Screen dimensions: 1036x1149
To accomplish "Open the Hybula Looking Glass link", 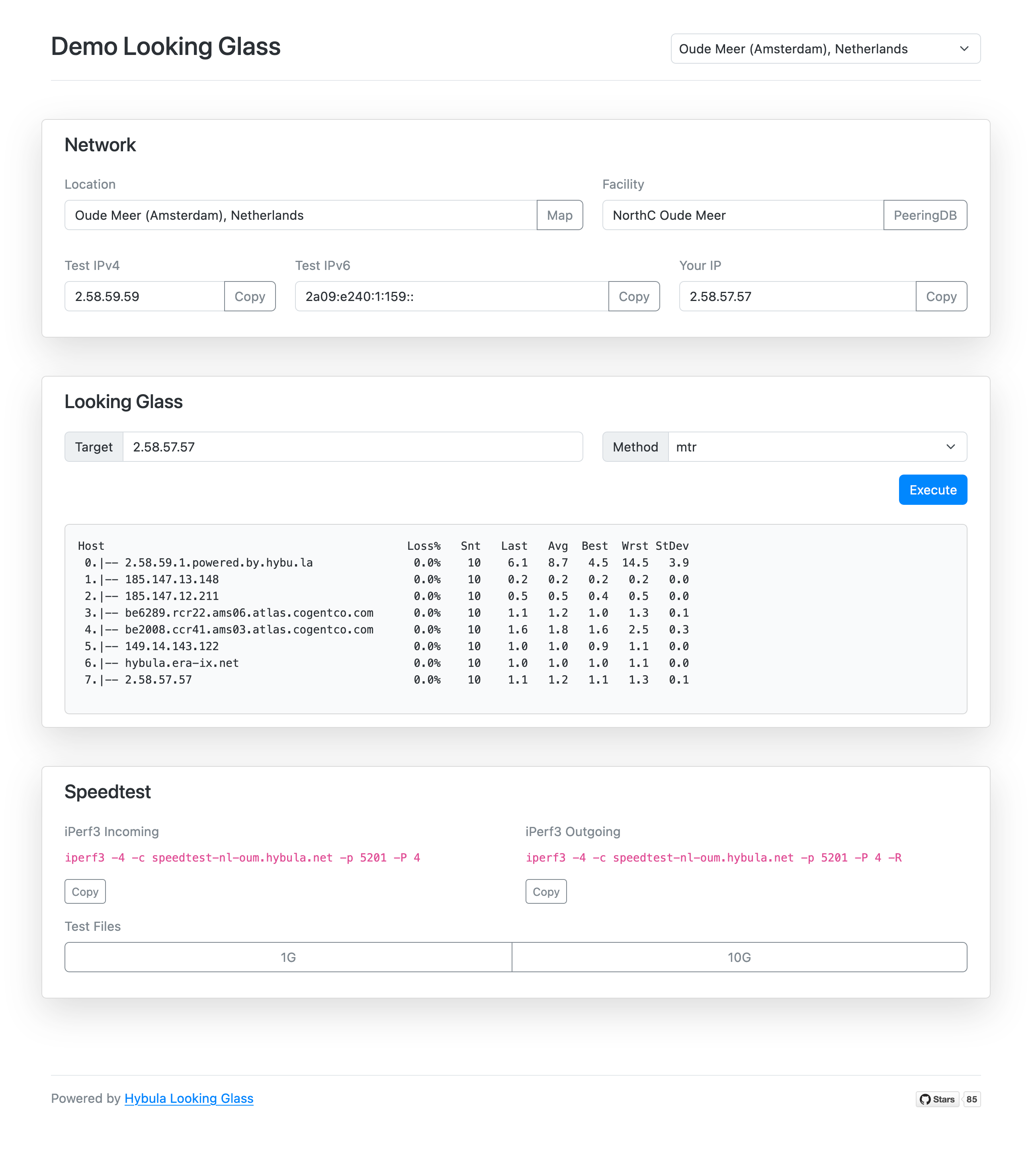I will (x=188, y=1098).
